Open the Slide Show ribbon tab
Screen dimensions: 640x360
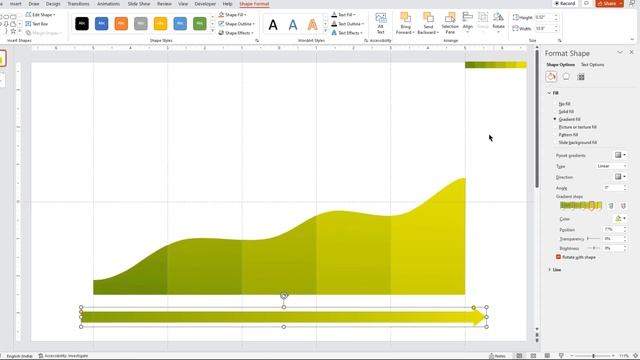point(139,4)
